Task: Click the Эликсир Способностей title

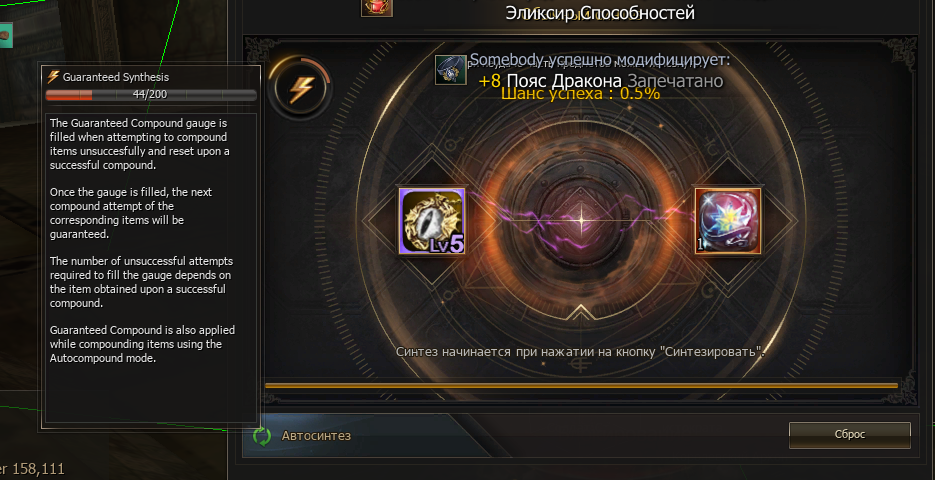Action: (x=600, y=13)
